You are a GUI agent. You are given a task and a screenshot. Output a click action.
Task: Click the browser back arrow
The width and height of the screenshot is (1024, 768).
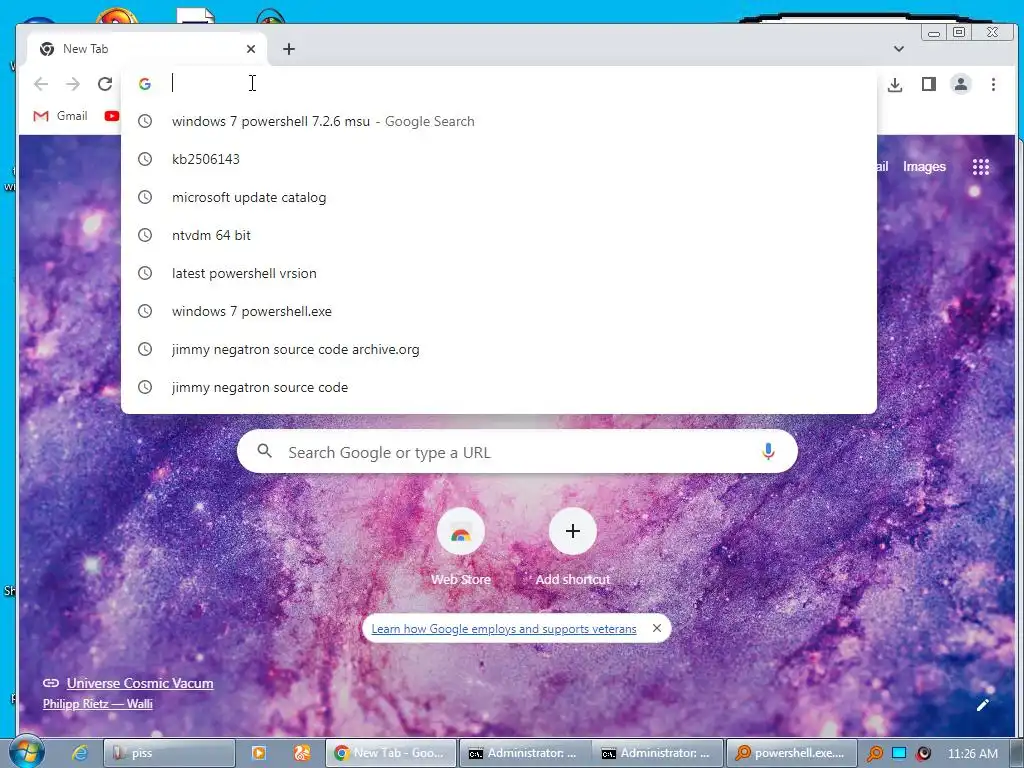41,84
